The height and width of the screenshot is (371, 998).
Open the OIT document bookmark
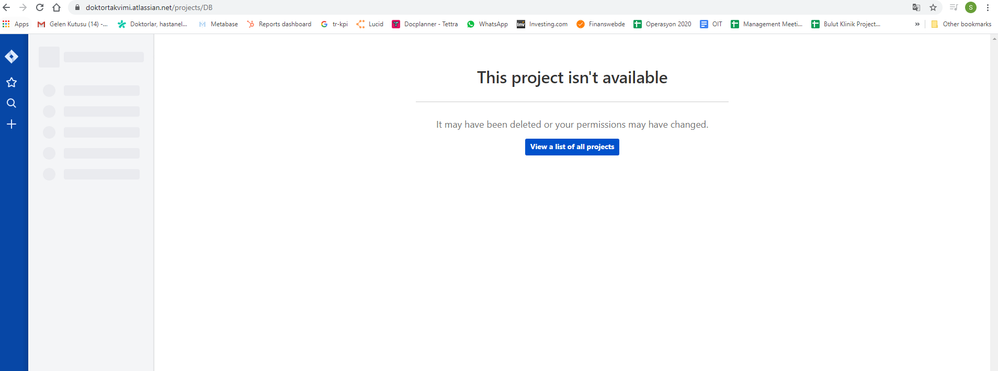tap(712, 24)
